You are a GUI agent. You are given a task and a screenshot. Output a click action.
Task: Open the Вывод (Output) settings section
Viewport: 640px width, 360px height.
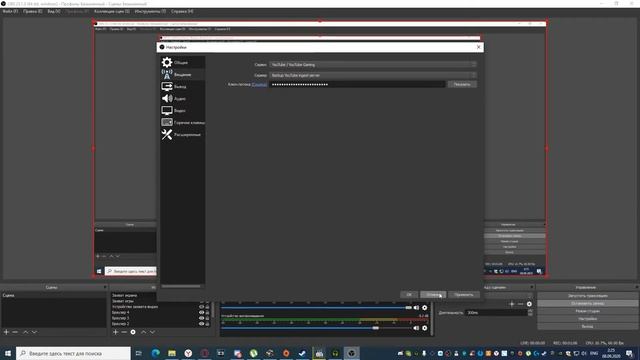pos(182,87)
